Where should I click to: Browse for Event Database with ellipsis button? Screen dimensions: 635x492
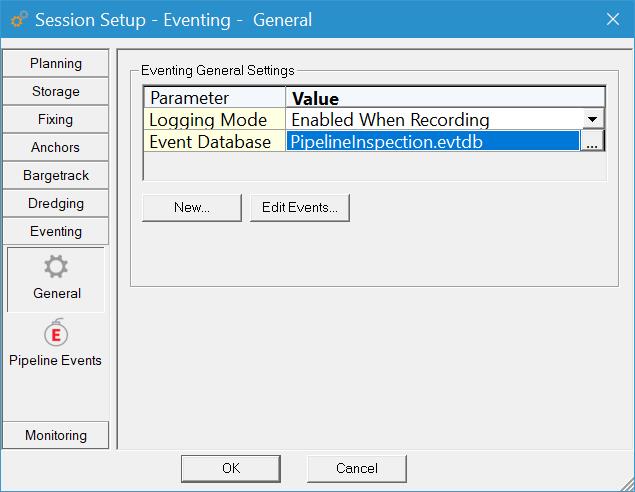(592, 142)
